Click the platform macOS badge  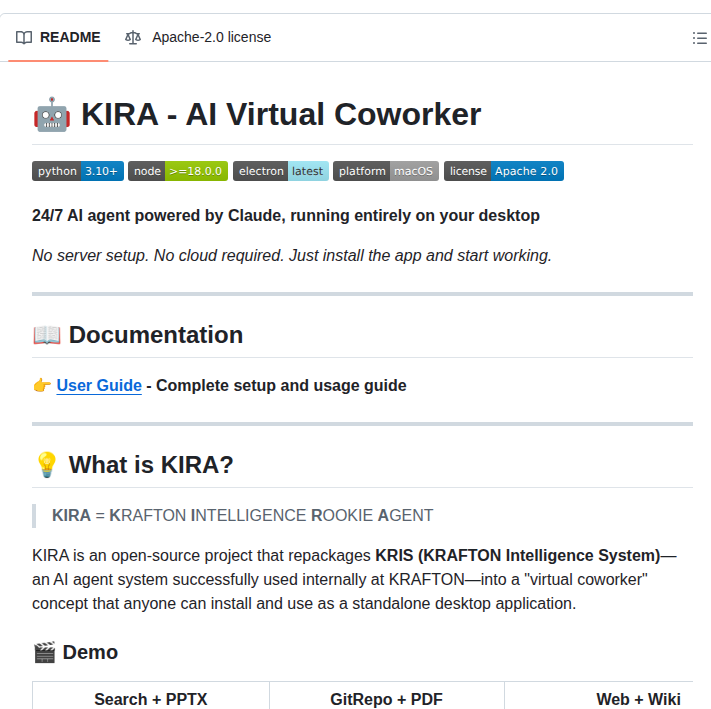386,171
